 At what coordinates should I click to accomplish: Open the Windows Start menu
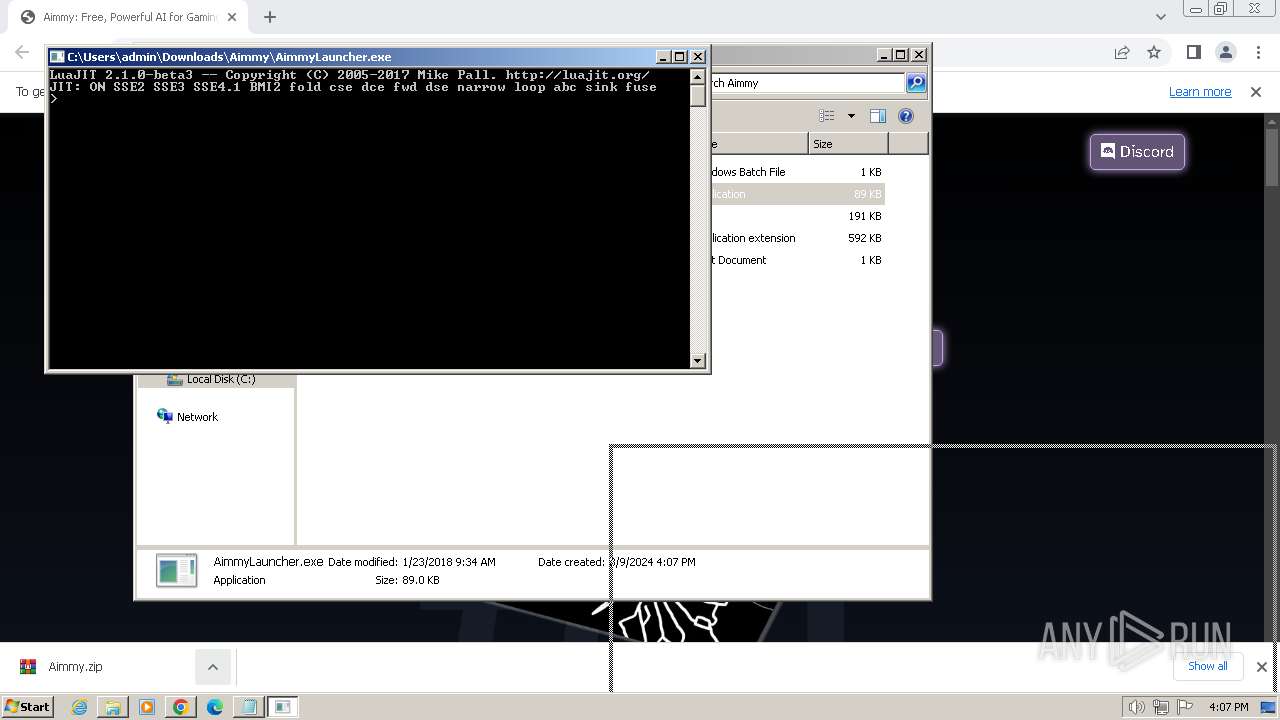27,707
